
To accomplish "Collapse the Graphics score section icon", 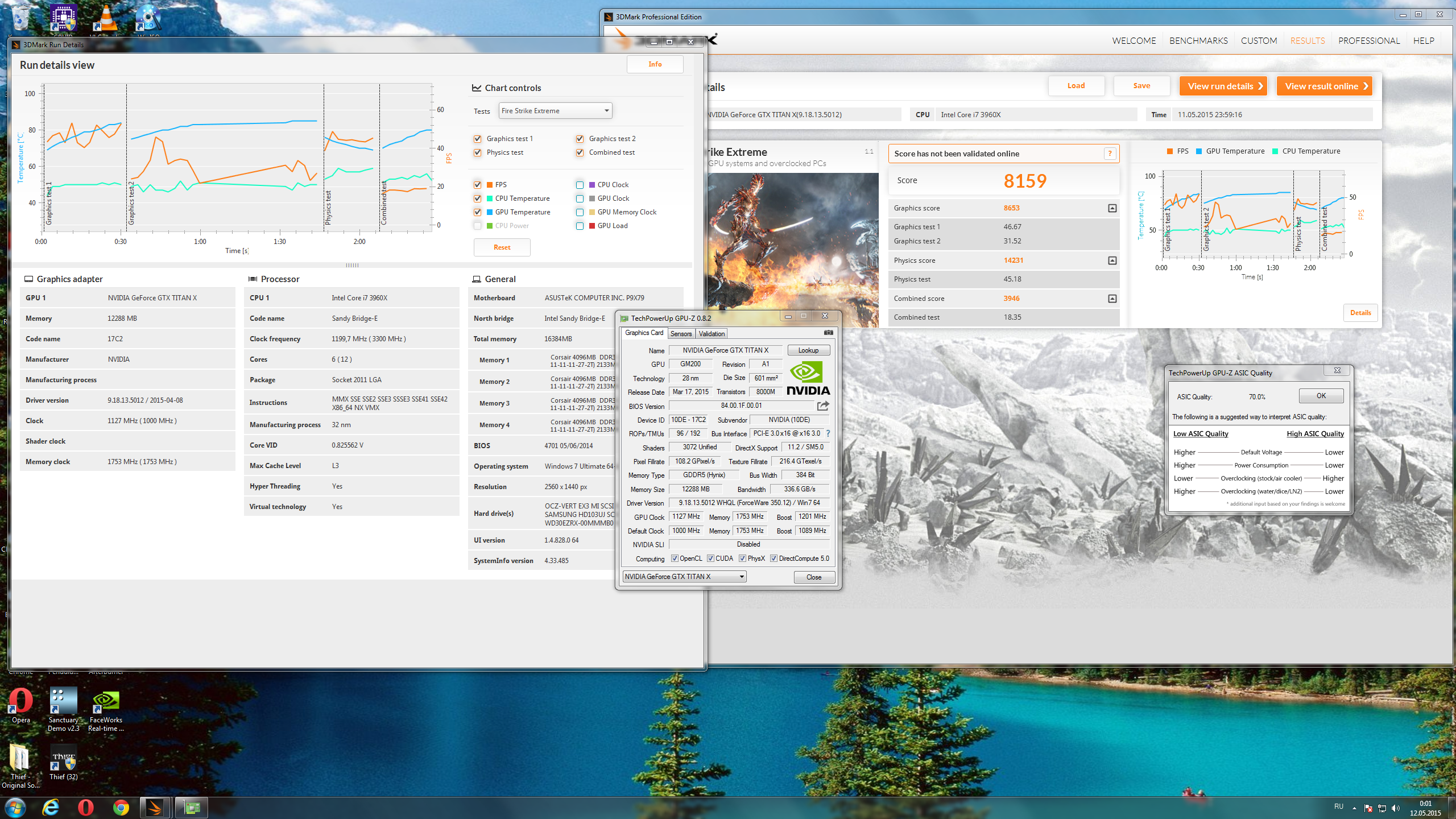I will click(1112, 208).
